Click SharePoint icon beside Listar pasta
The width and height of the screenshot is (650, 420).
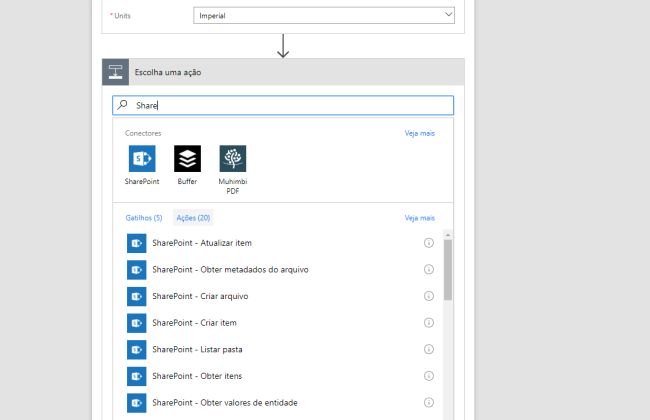(x=136, y=350)
